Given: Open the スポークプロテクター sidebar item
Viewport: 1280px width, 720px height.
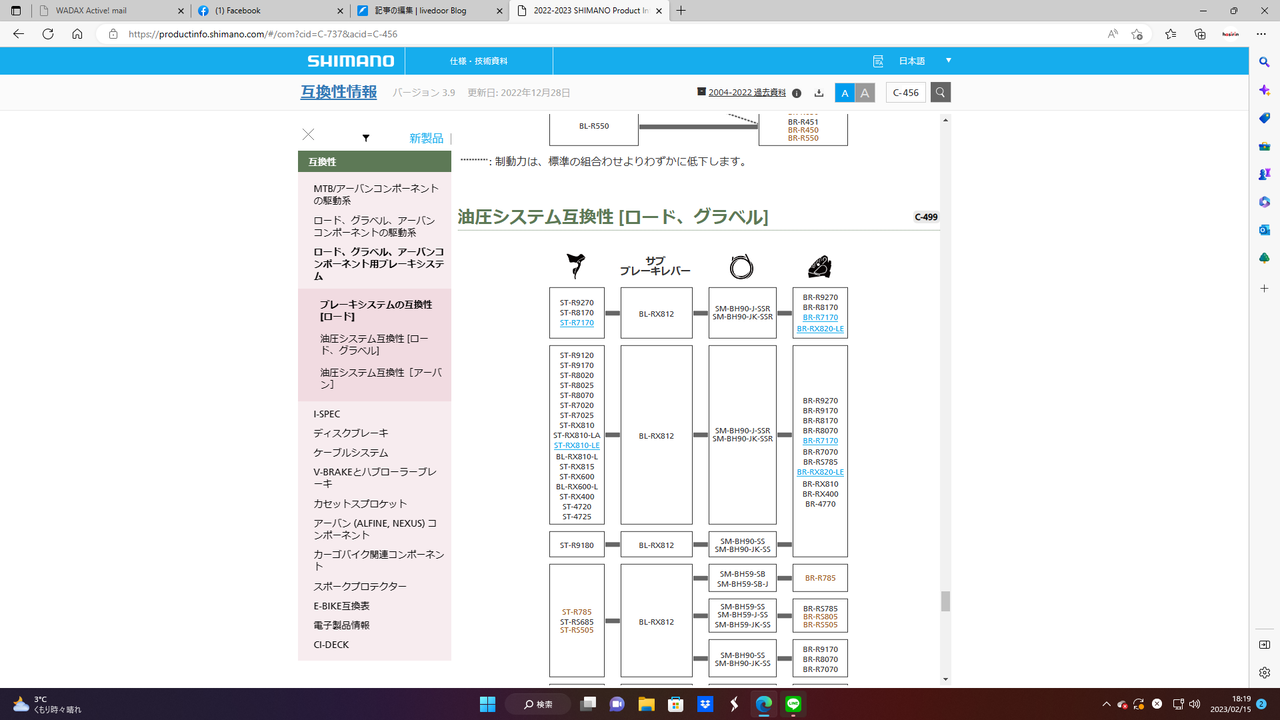Looking at the screenshot, I should coord(360,586).
